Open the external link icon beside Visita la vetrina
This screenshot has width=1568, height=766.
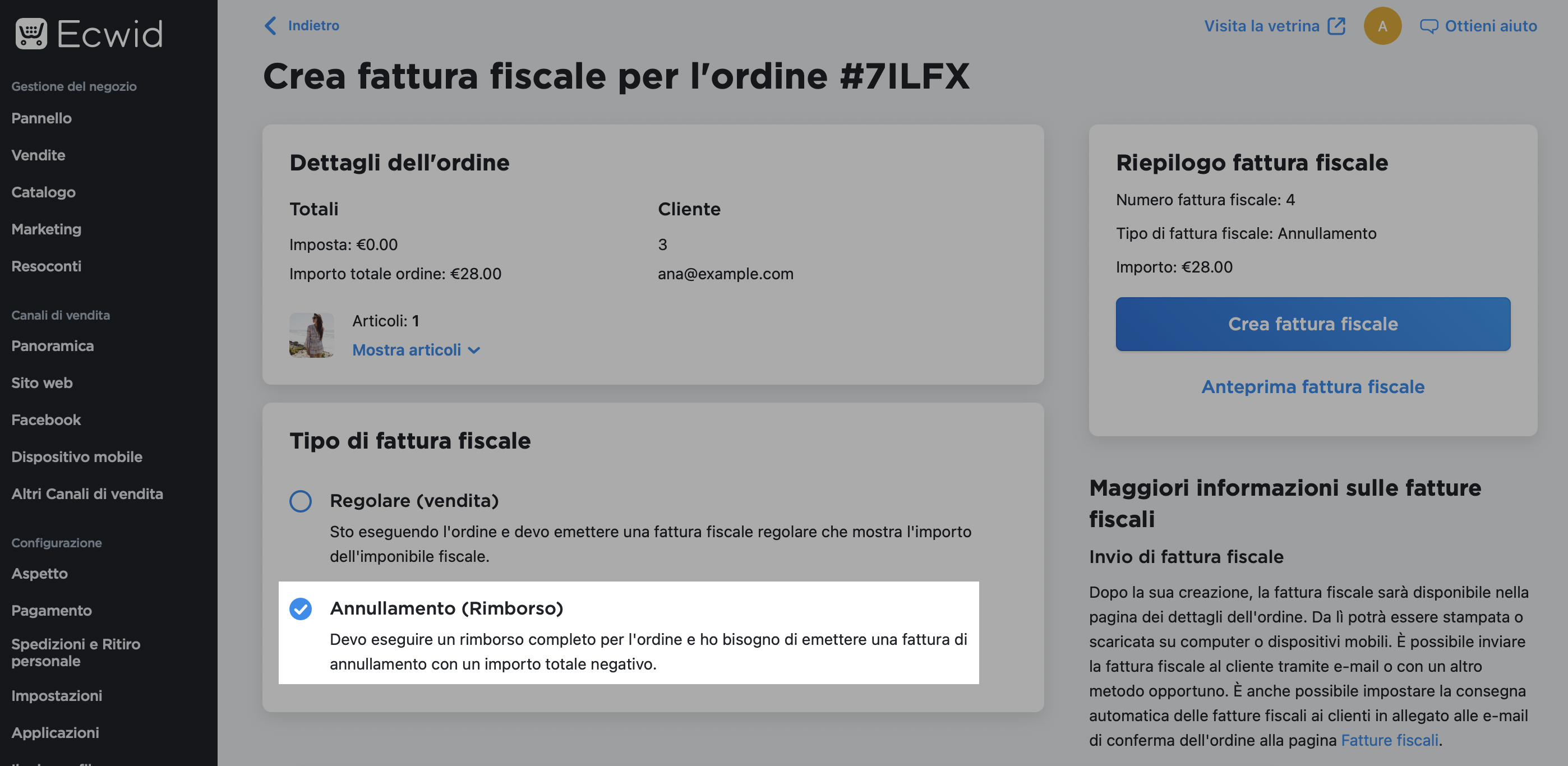pos(1337,26)
